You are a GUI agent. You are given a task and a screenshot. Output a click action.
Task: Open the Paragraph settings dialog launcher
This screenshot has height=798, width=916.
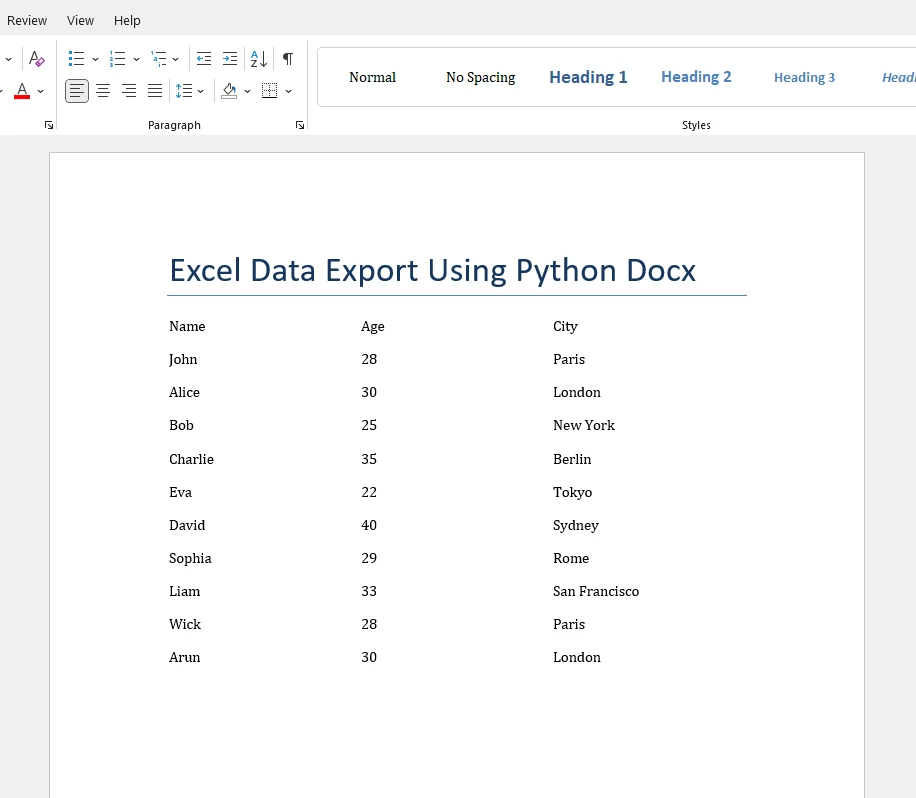(299, 125)
